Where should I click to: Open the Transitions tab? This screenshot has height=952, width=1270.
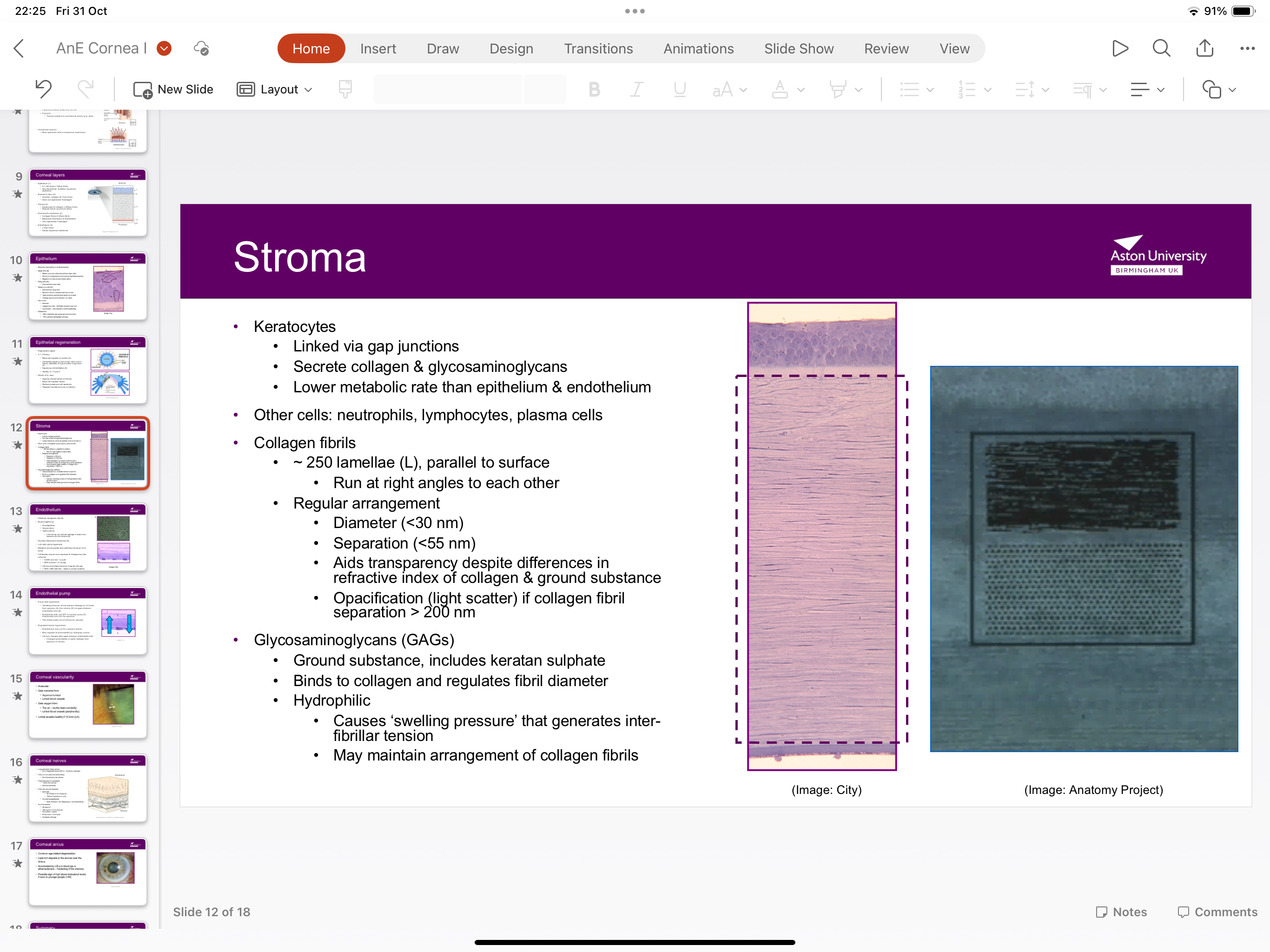(x=598, y=48)
